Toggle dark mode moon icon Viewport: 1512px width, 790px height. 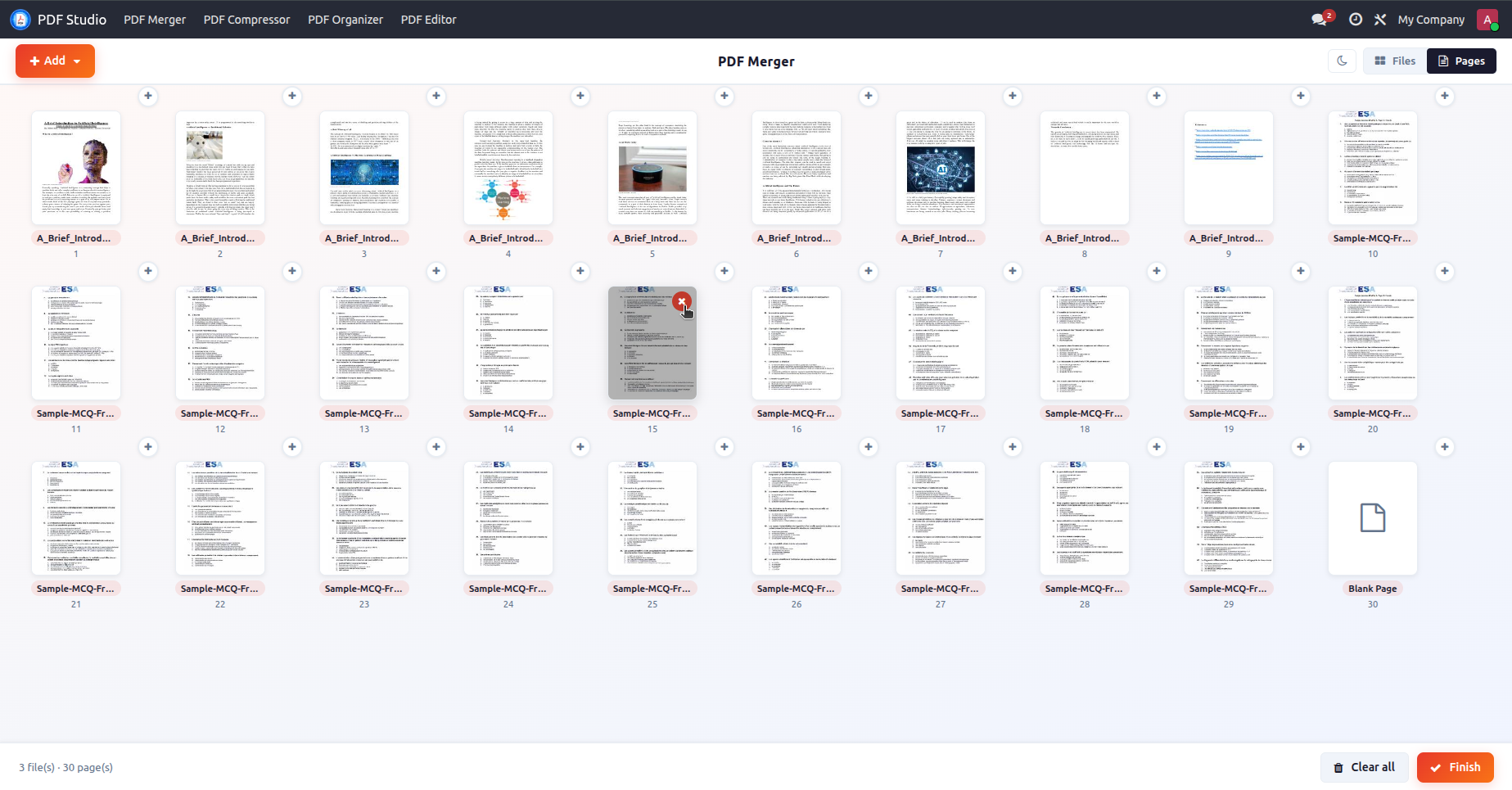pos(1342,61)
